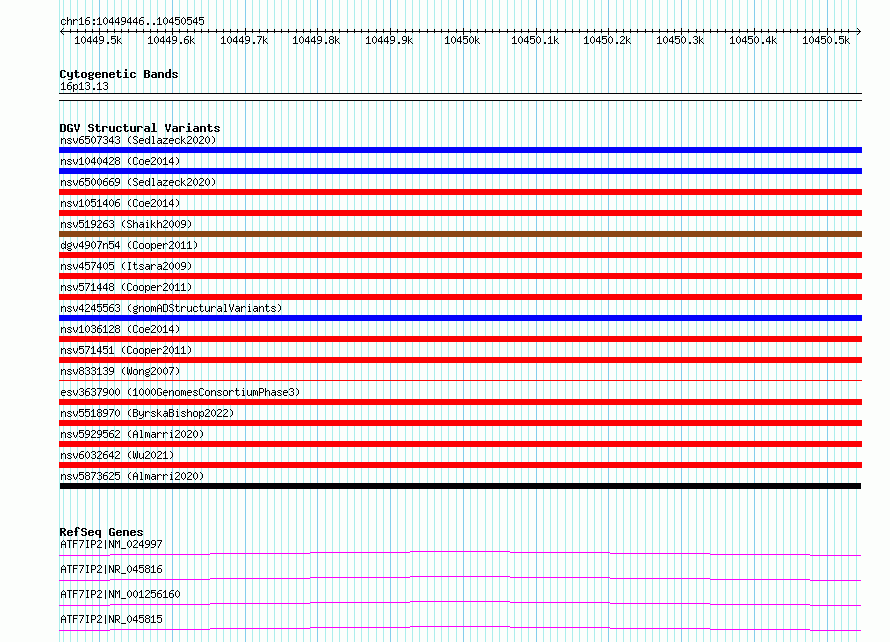
Task: Click the blue bar for nsv1040428
Action: 460,171
